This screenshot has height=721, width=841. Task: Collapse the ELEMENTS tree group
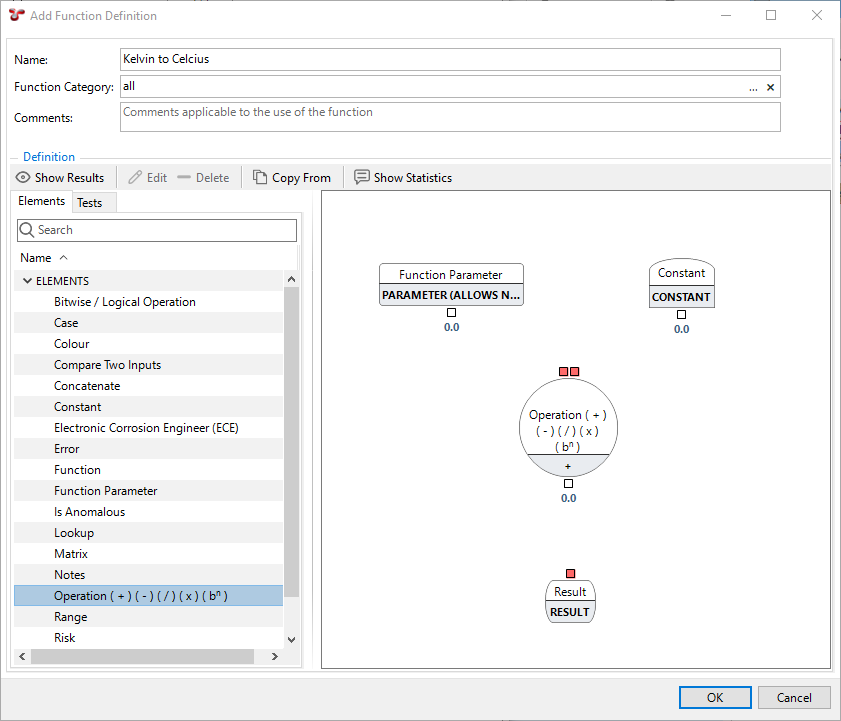click(x=27, y=281)
